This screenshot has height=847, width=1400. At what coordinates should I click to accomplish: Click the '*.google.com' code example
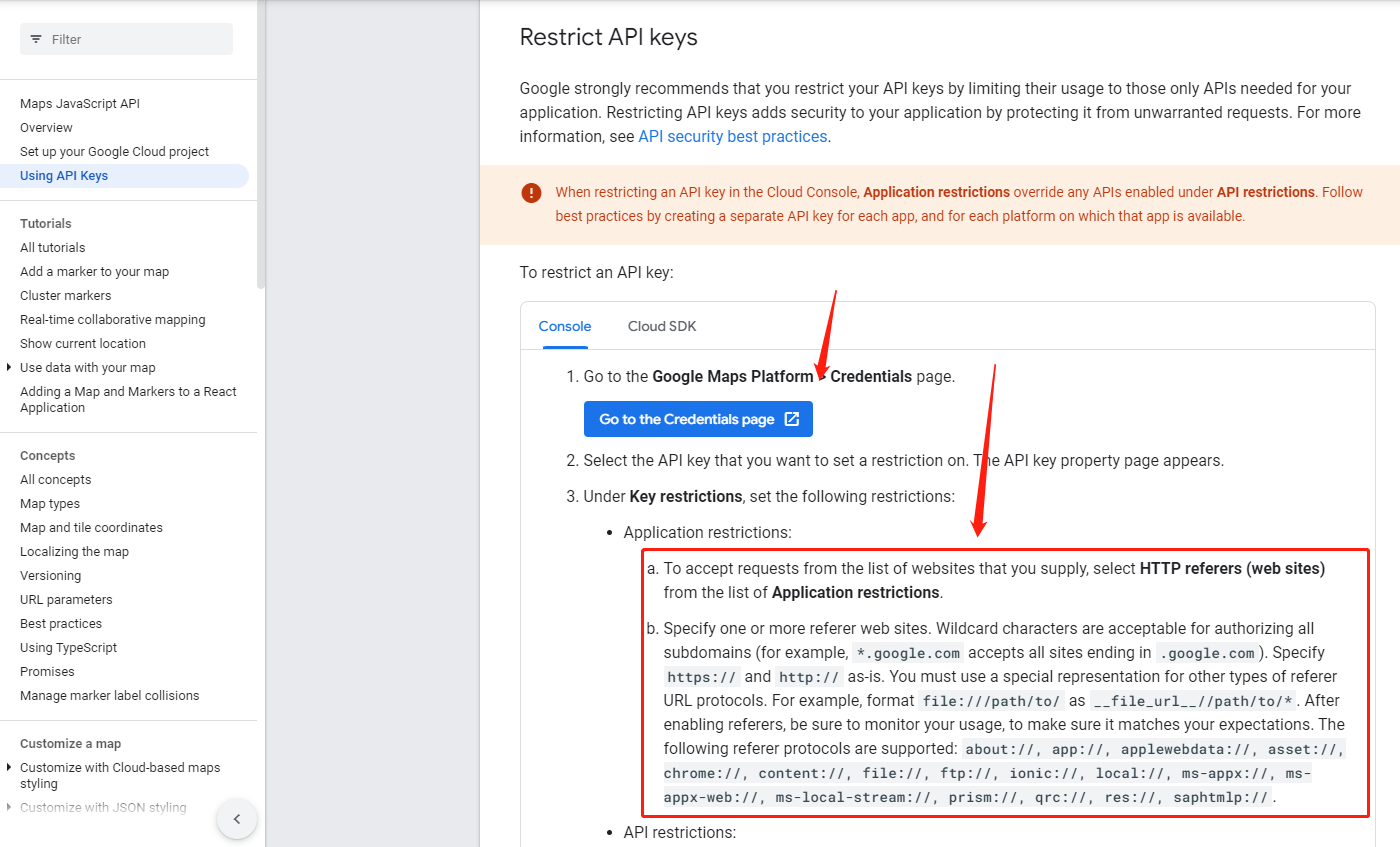(x=909, y=653)
